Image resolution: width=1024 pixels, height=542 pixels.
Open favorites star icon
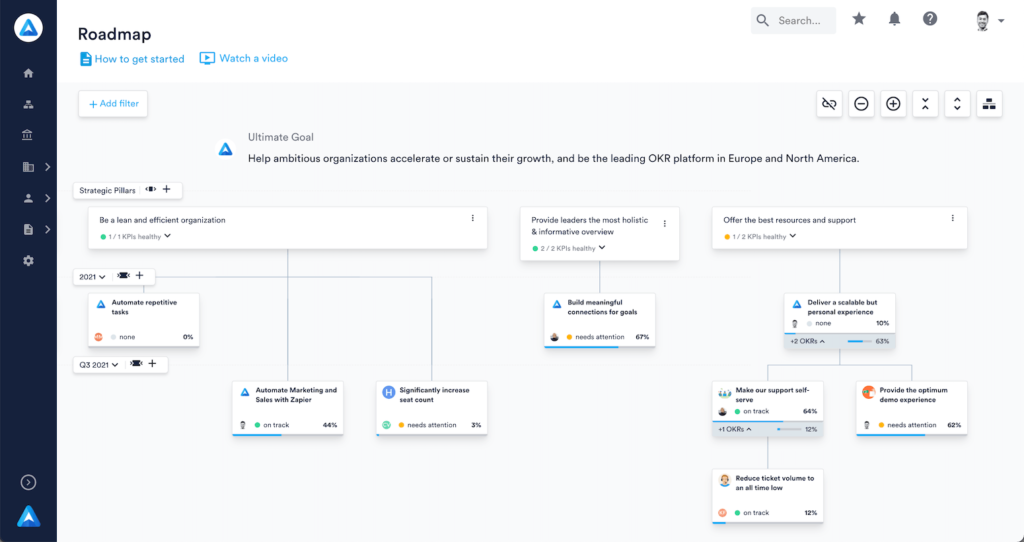click(859, 19)
